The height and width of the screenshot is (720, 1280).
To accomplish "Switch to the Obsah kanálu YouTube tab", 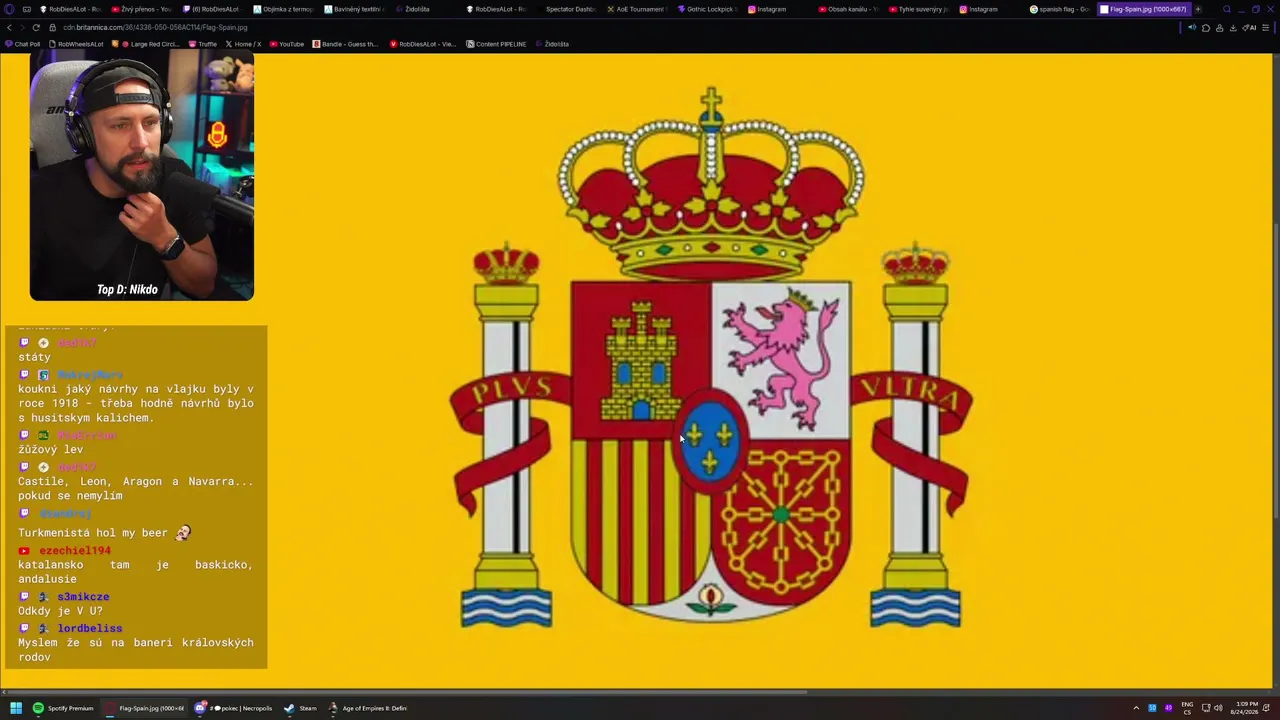I will point(850,9).
